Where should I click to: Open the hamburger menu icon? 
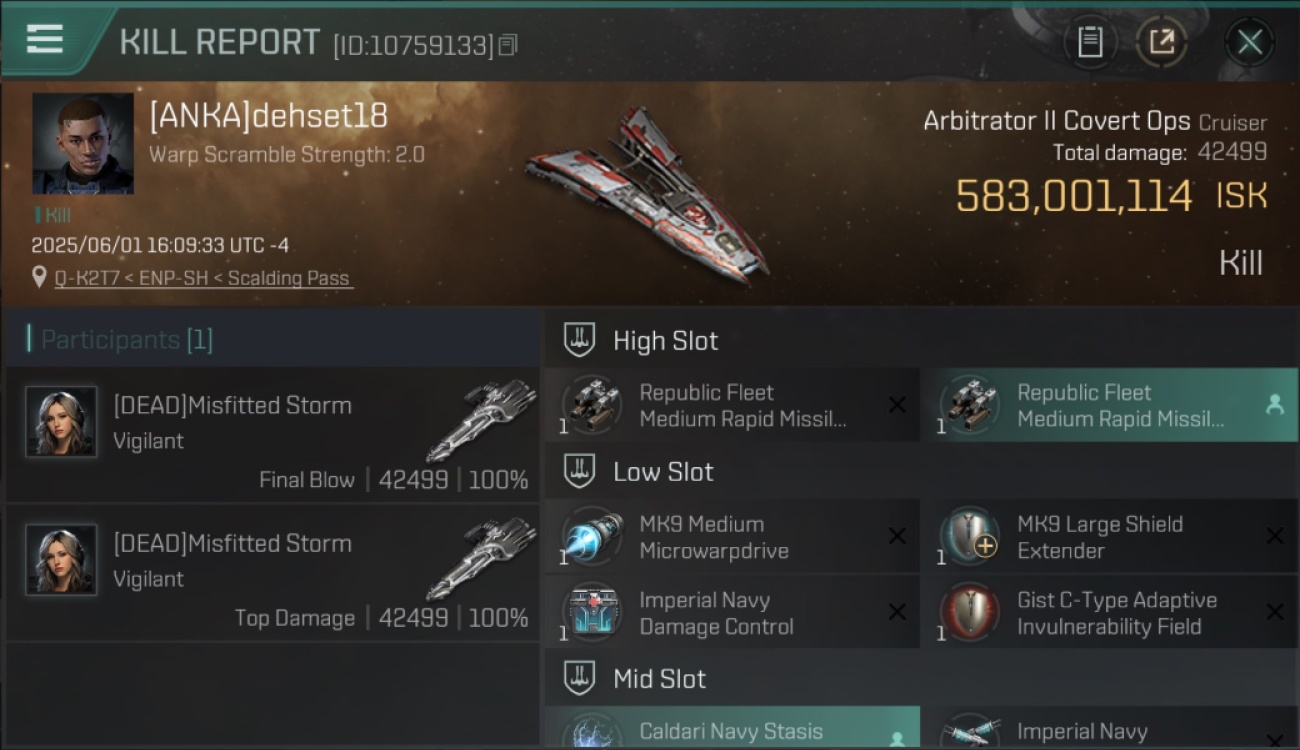(x=45, y=40)
